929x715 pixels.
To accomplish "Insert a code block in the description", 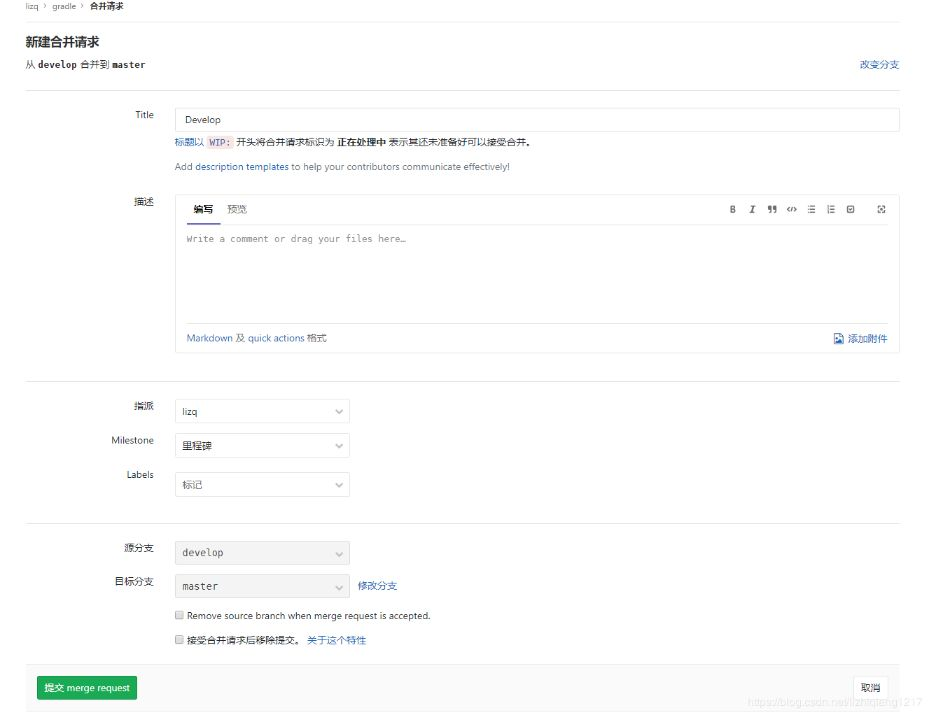I will tap(793, 209).
